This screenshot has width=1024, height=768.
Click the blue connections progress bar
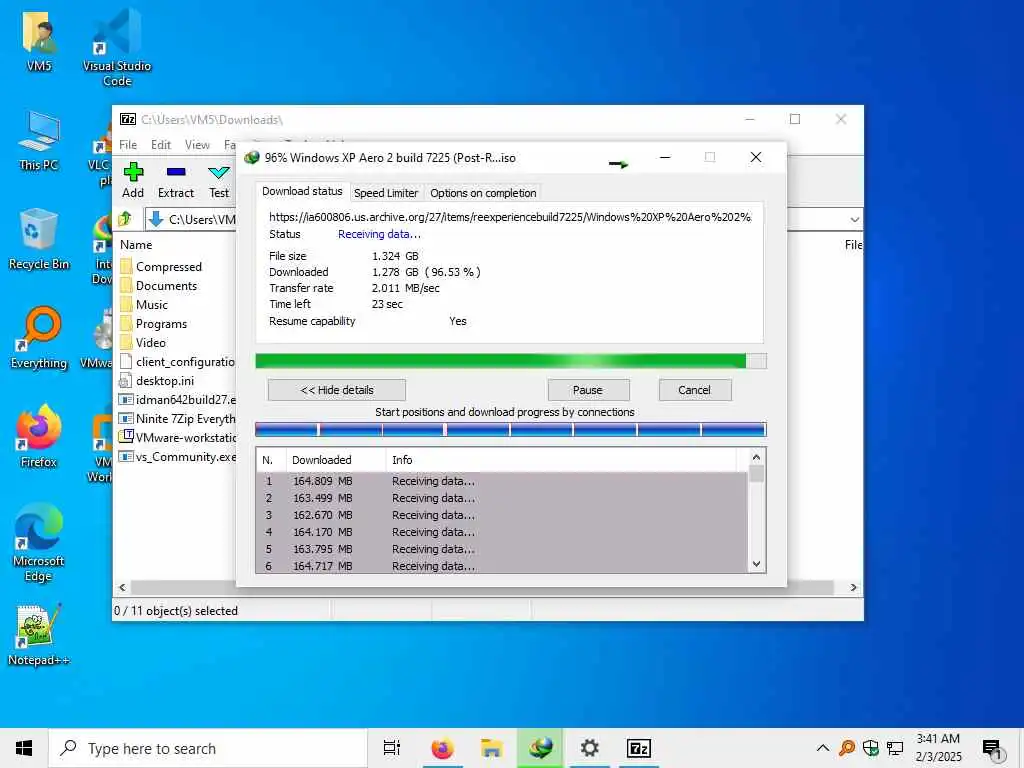[511, 430]
